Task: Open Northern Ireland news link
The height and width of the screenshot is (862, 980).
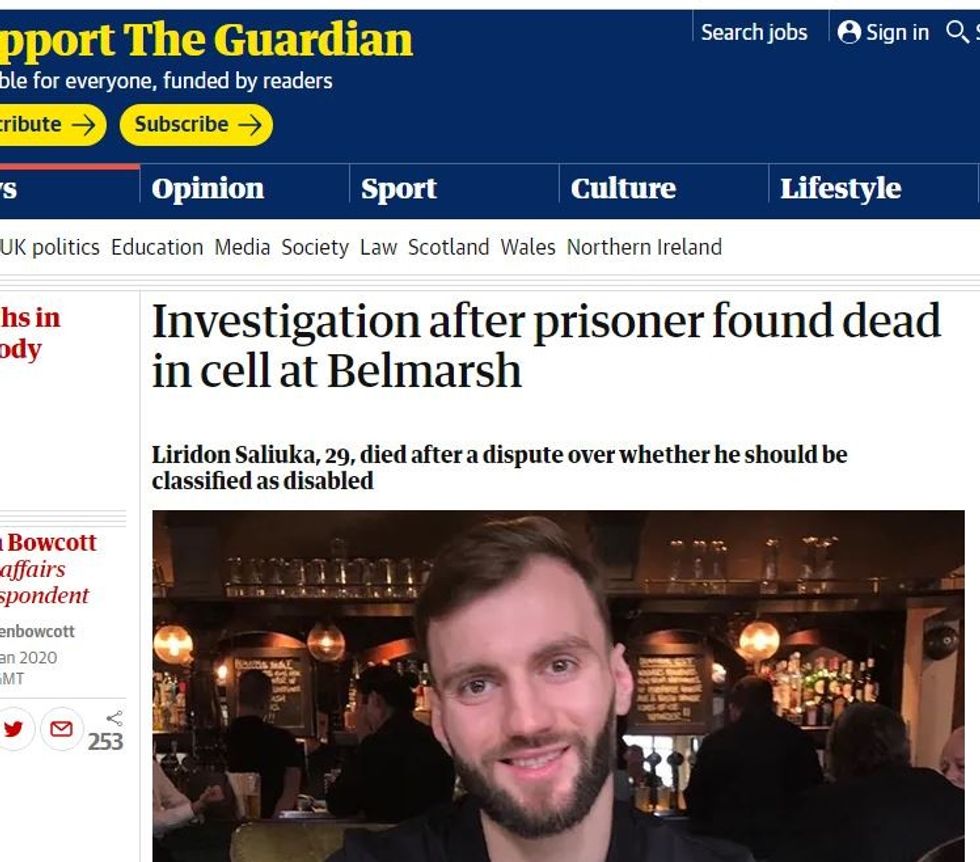Action: pos(644,247)
